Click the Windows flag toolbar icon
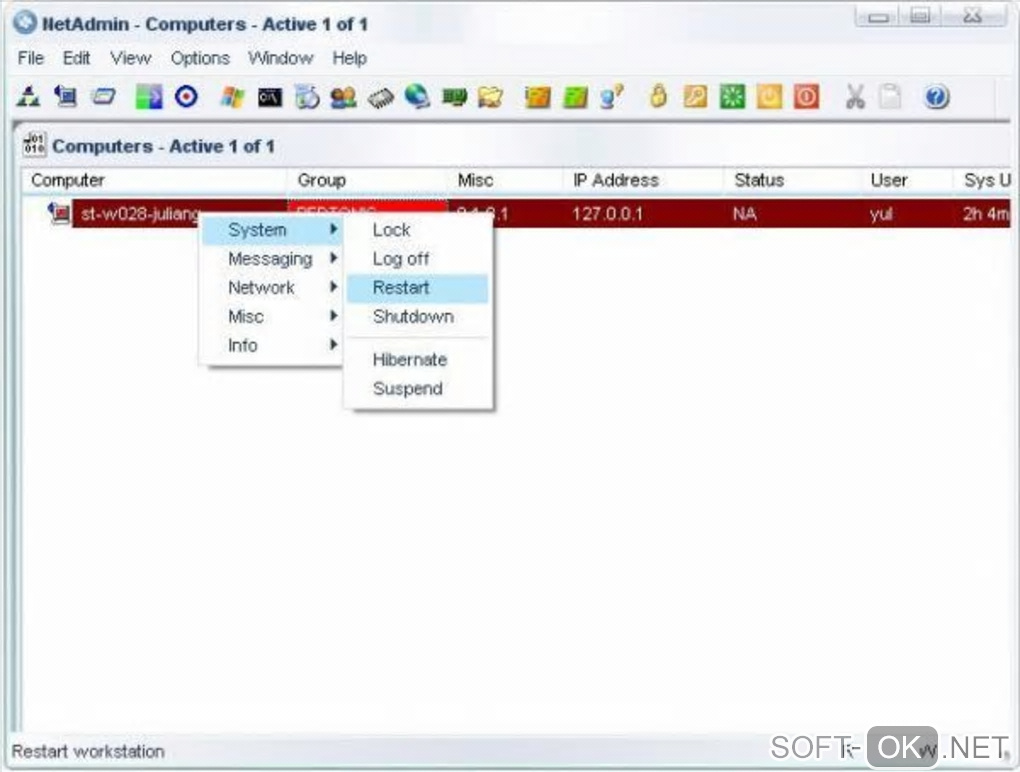 [232, 97]
